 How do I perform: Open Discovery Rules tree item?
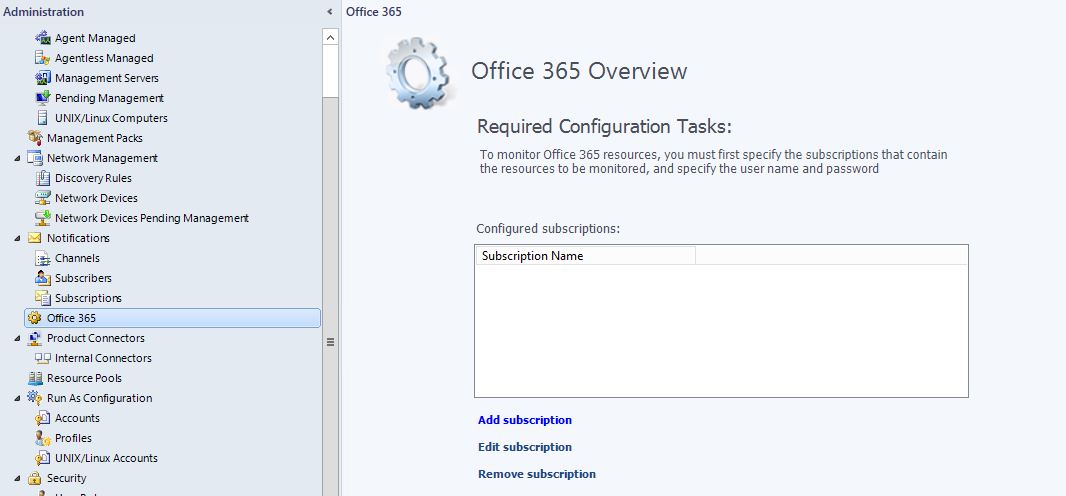pos(93,178)
